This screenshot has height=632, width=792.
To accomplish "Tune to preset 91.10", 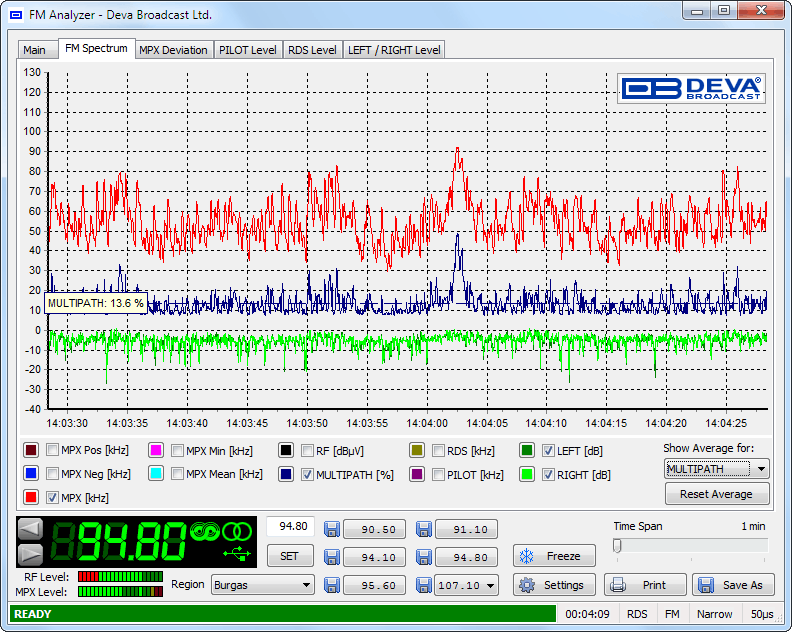I will coord(466,529).
